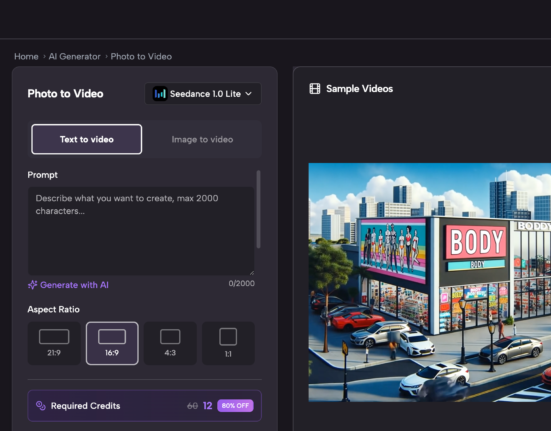Click the prompt panel vertical scrollbar
The image size is (551, 431).
click(x=259, y=209)
